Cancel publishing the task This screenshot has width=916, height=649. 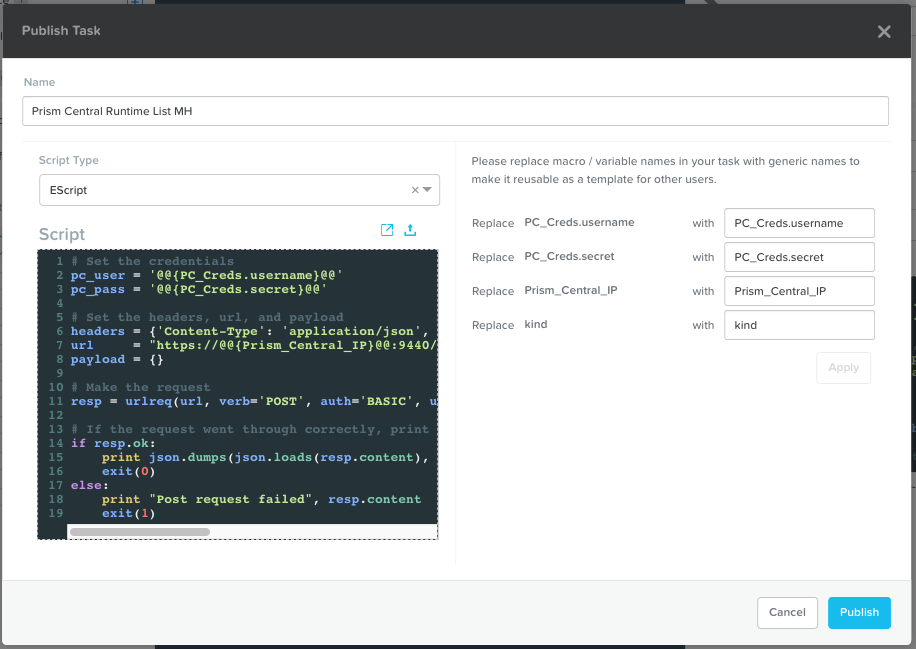787,612
